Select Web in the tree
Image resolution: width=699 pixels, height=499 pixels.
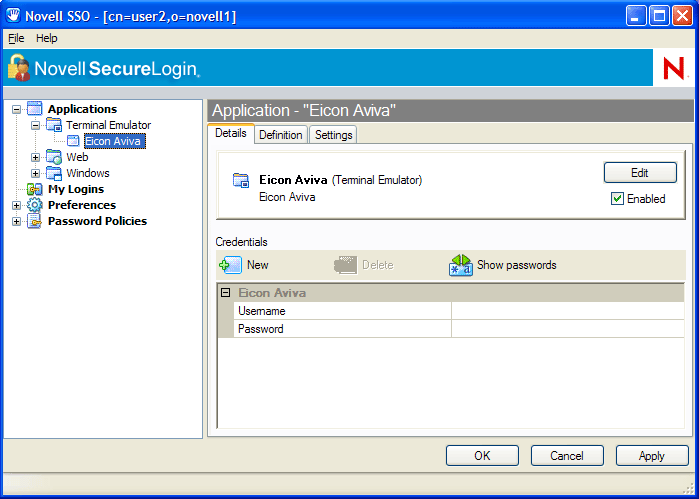pos(77,157)
